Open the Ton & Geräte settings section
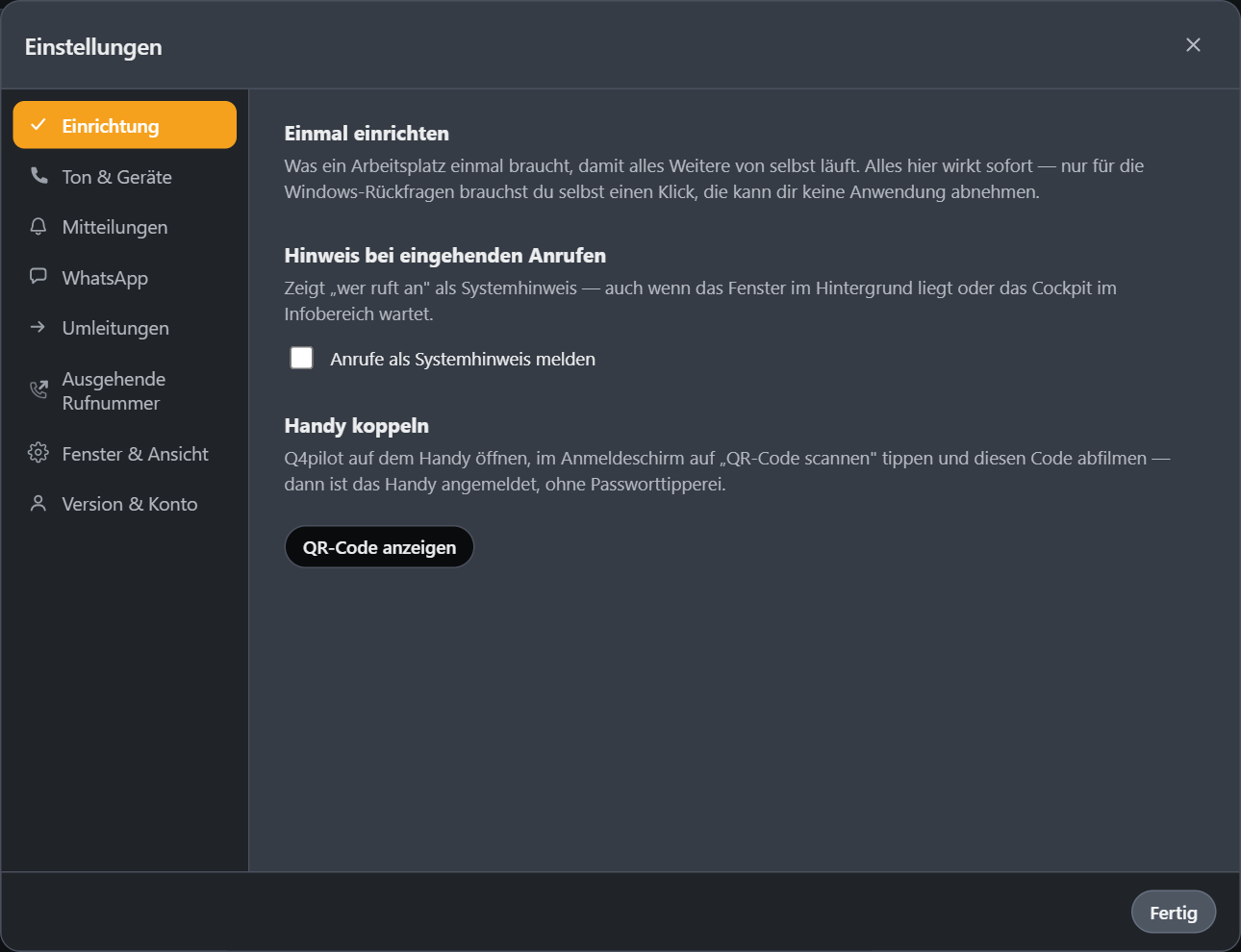The width and height of the screenshot is (1241, 952). (125, 176)
